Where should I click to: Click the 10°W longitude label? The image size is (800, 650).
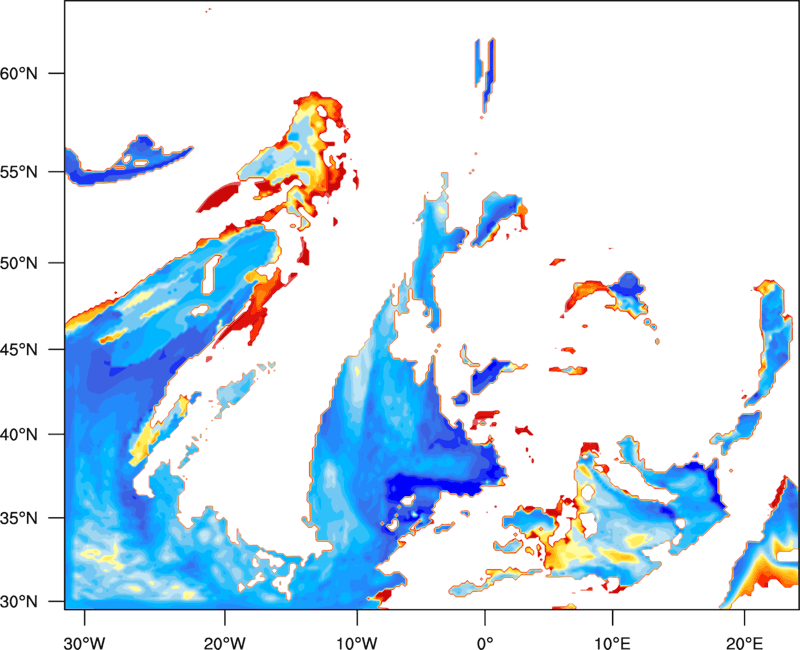coord(356,643)
